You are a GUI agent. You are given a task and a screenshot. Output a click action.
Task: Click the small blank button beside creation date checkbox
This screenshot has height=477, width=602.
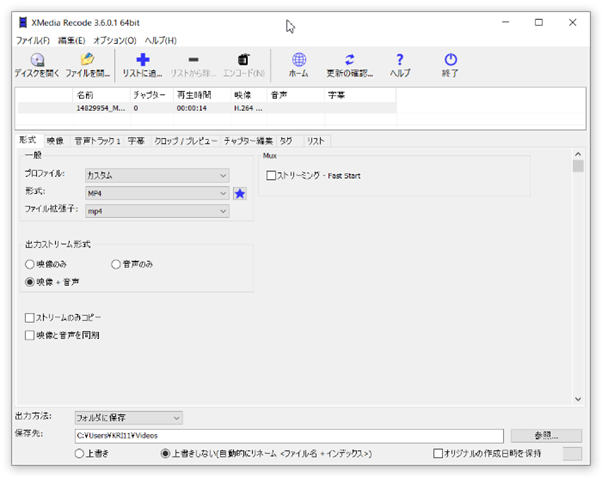pos(572,454)
